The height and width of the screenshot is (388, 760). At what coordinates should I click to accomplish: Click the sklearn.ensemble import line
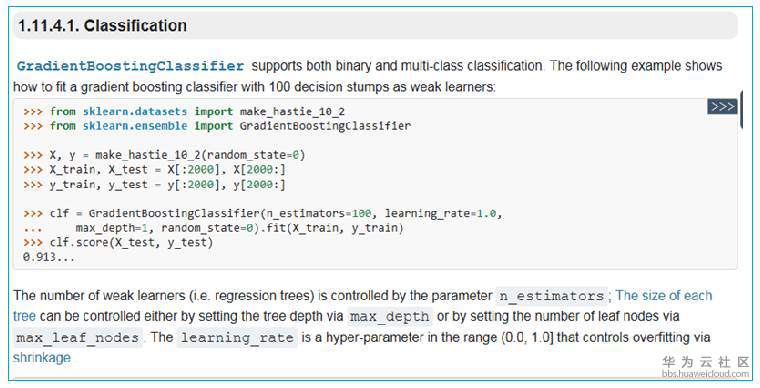(x=217, y=126)
